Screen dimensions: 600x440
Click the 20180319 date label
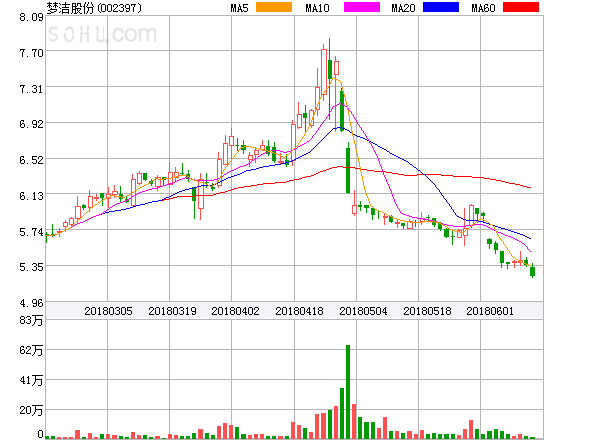click(172, 311)
